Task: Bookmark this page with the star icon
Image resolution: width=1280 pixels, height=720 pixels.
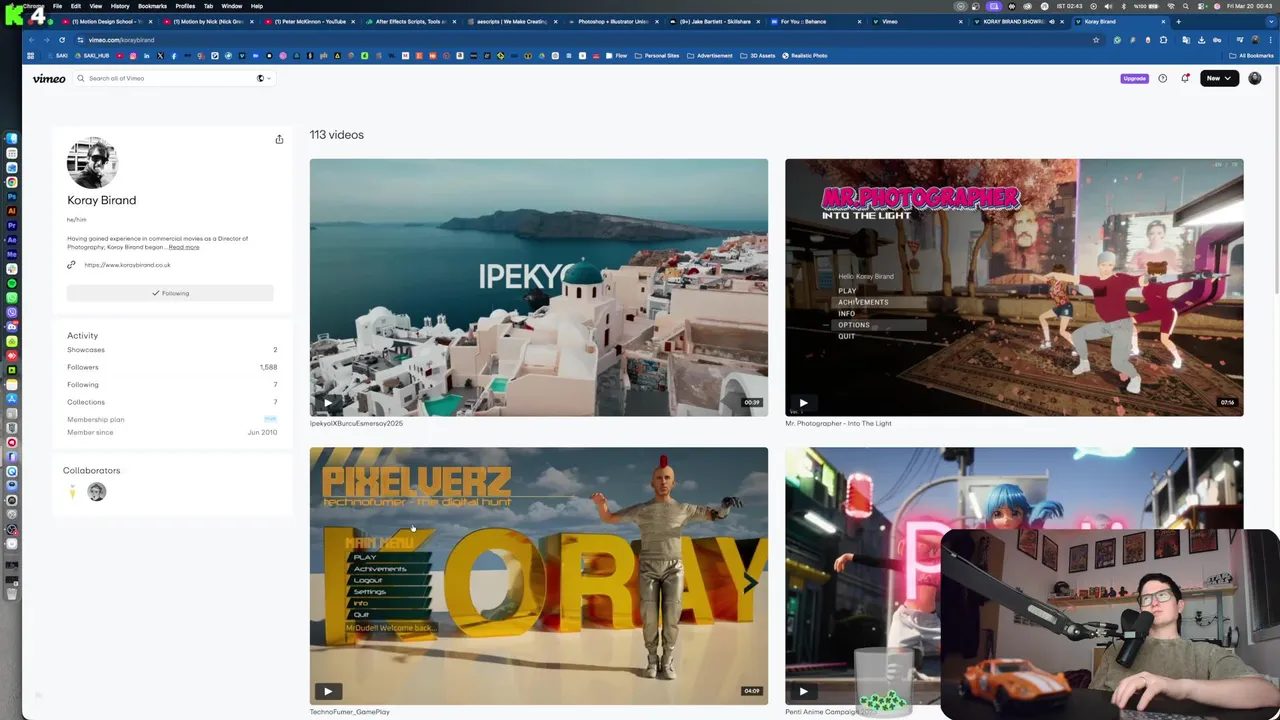Action: click(1096, 40)
